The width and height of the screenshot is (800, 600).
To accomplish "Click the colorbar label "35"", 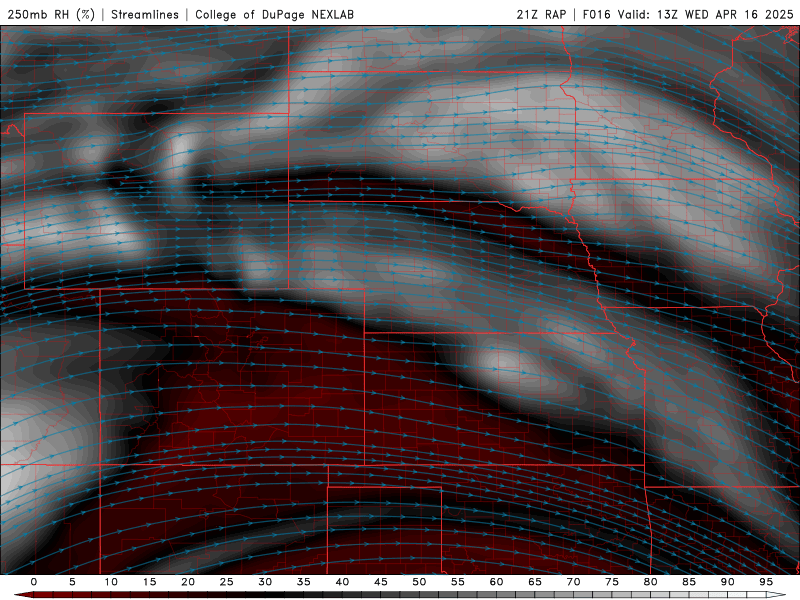I will (304, 582).
